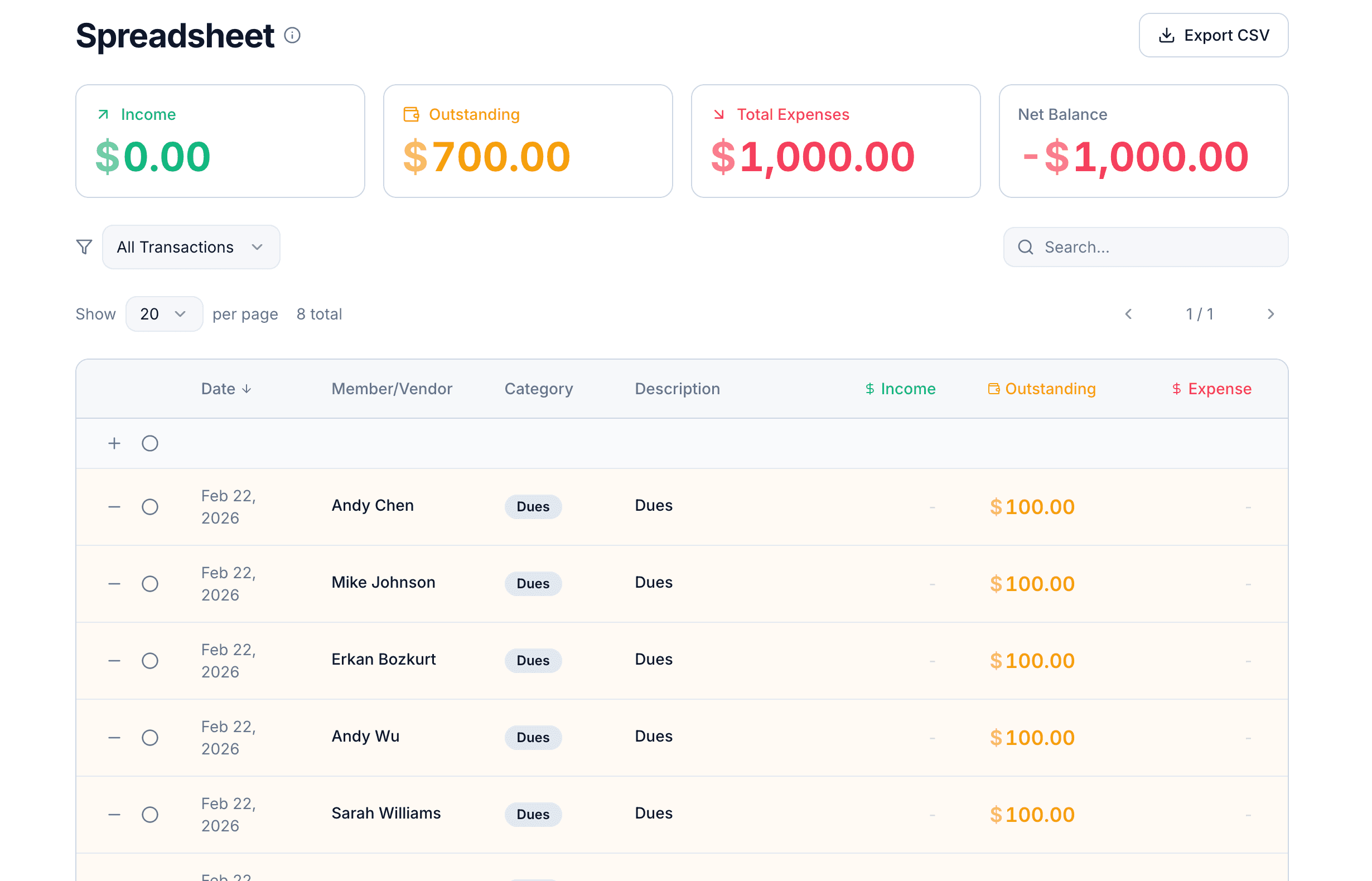Viewport: 1372px width, 881px height.
Task: Click the minus icon on Andy Chen row
Action: pos(114,507)
